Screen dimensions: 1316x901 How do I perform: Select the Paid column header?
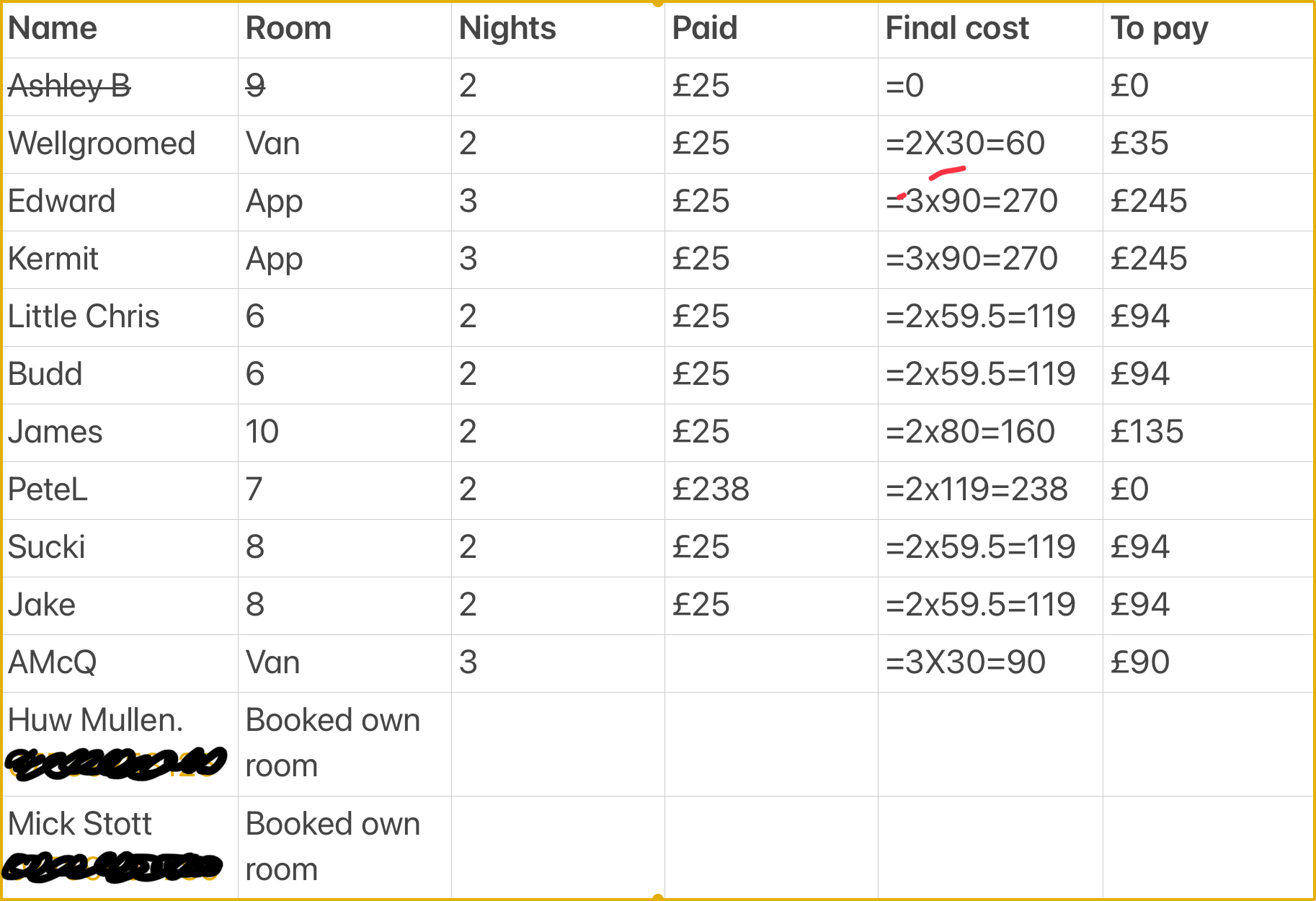(x=771, y=30)
